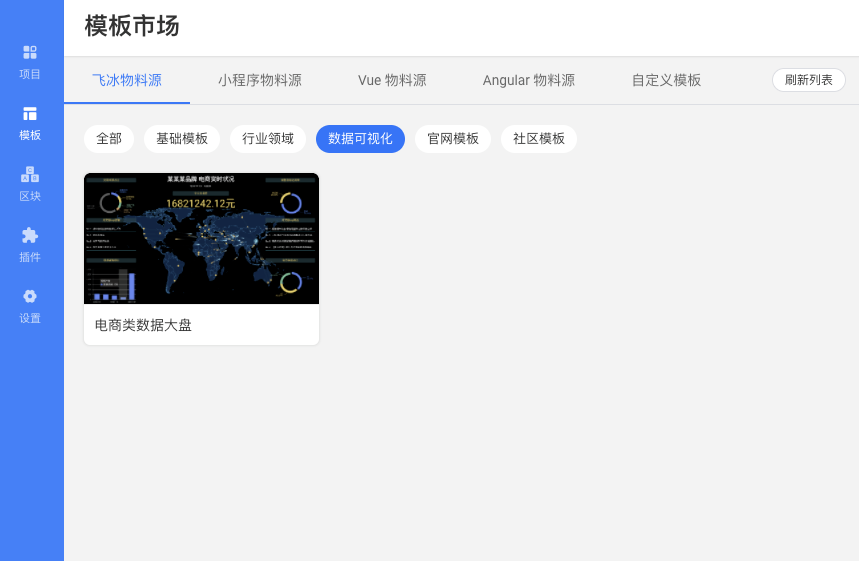
Task: Click the 电商类数据大盘 card title
Action: [x=144, y=325]
